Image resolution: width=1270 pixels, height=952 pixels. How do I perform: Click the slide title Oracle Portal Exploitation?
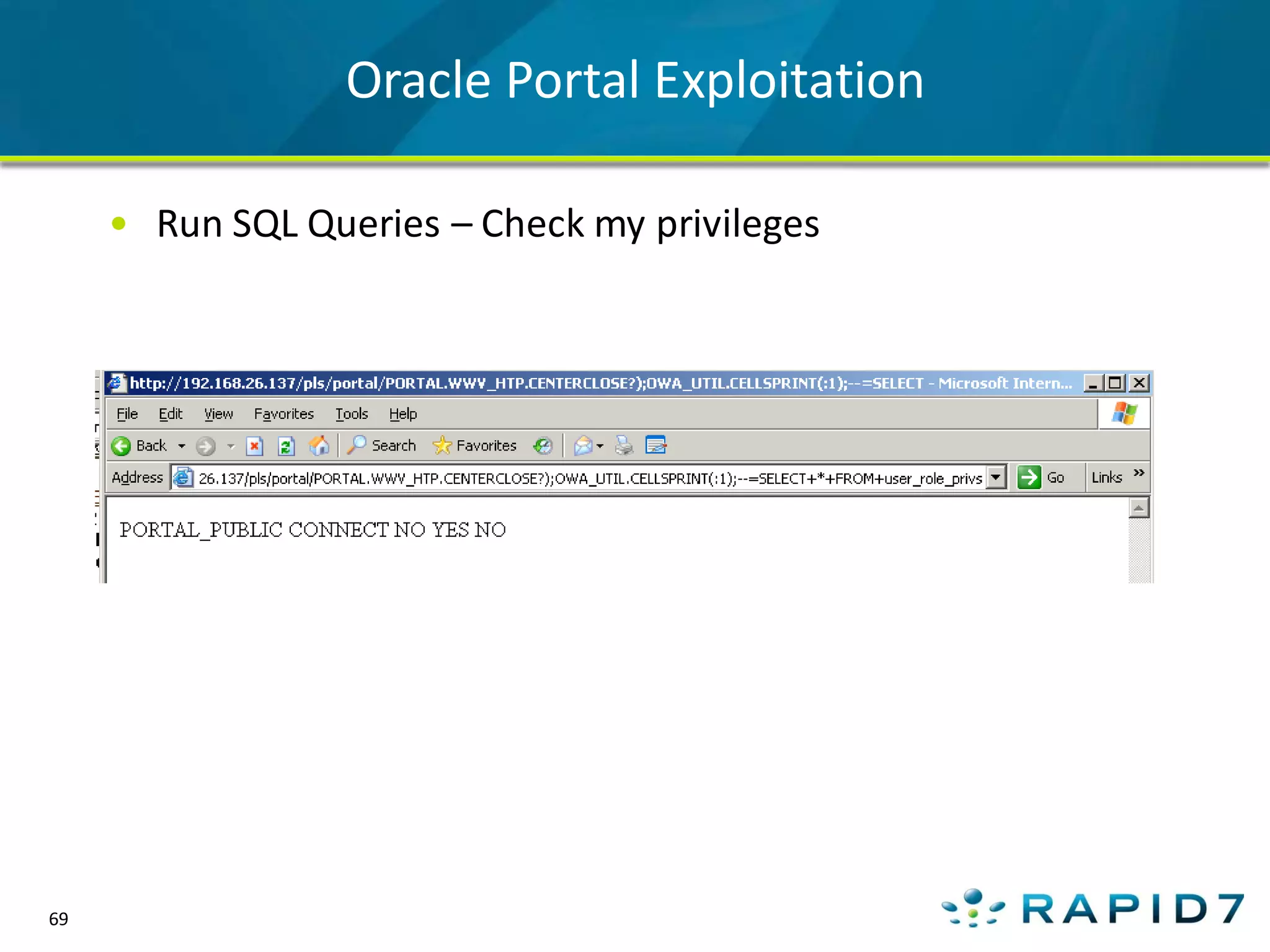click(x=635, y=81)
